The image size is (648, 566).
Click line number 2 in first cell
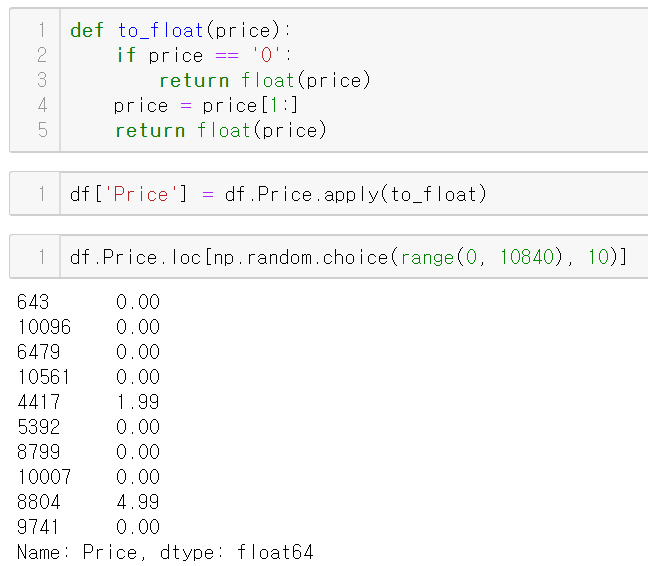42,55
